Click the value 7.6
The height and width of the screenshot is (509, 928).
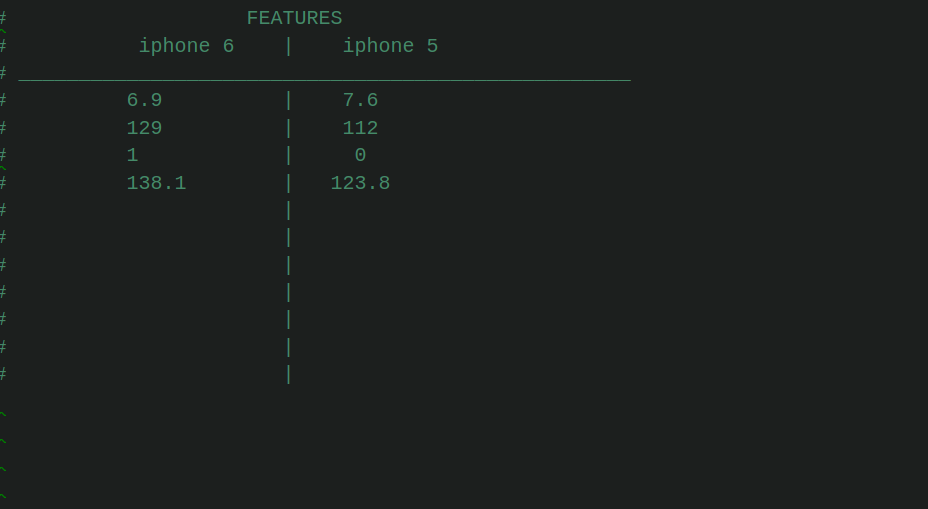pos(360,100)
